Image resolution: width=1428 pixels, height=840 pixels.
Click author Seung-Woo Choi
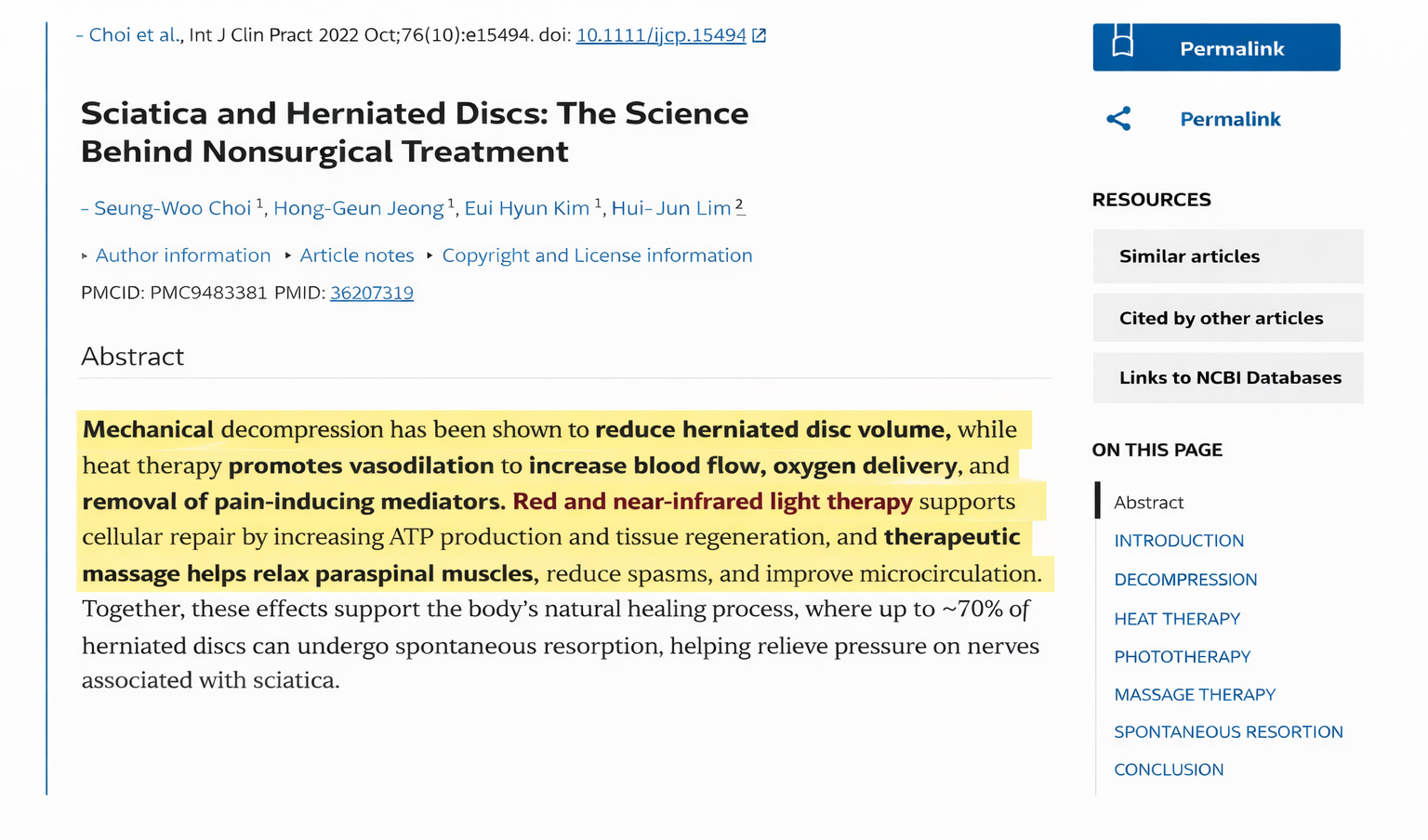point(173,208)
